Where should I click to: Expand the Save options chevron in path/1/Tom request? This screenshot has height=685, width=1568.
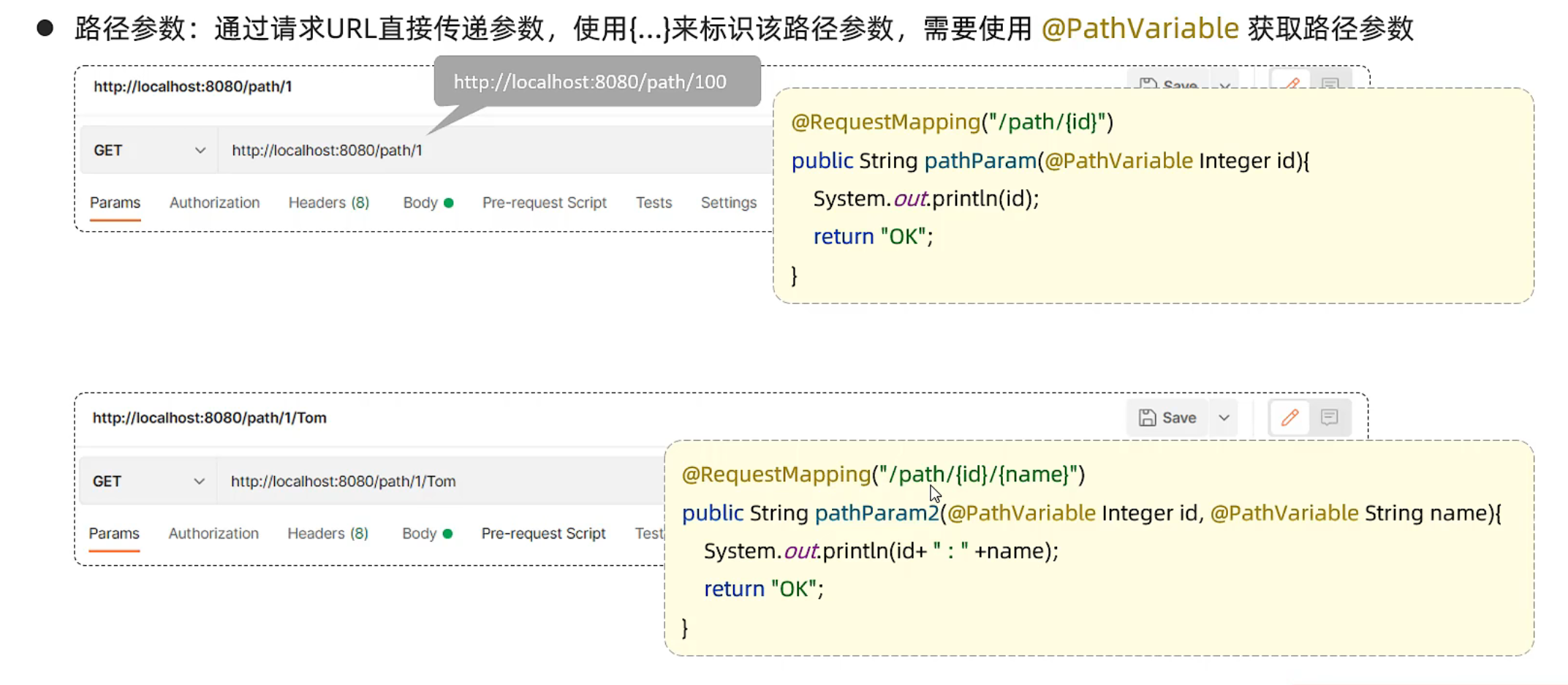click(1224, 417)
